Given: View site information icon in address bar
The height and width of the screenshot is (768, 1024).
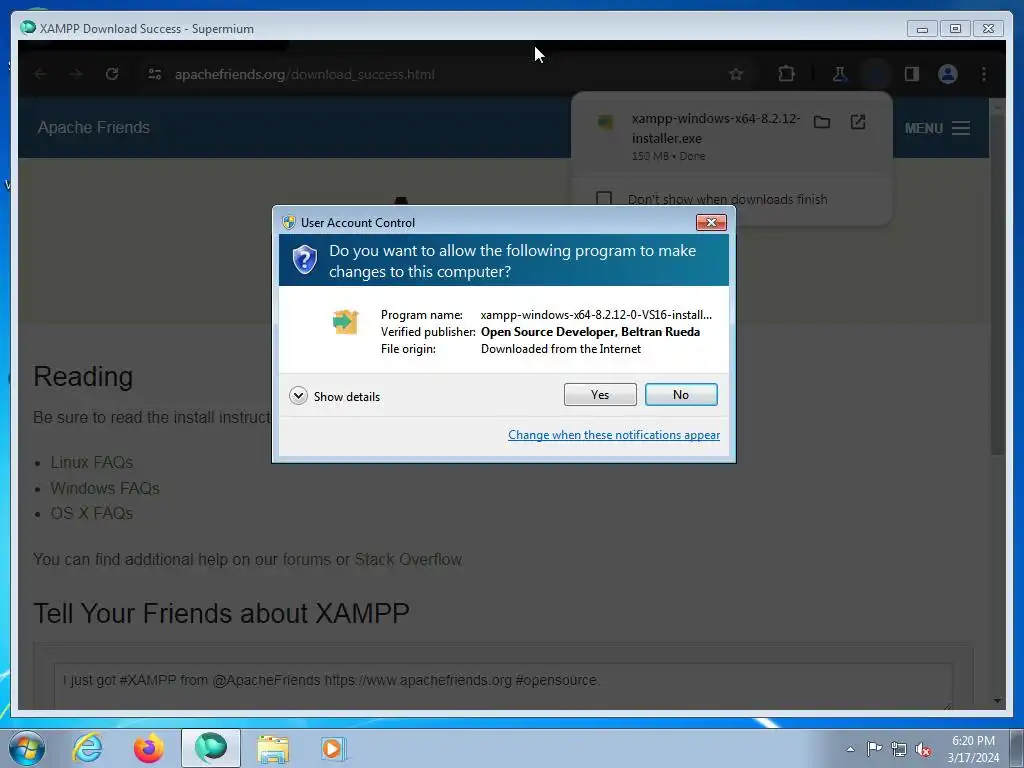Looking at the screenshot, I should click(155, 74).
